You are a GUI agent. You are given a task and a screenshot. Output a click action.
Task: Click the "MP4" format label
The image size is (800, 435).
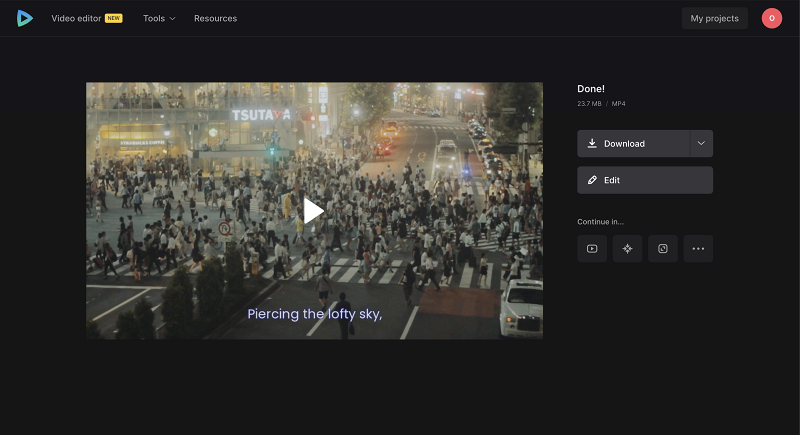pos(618,104)
